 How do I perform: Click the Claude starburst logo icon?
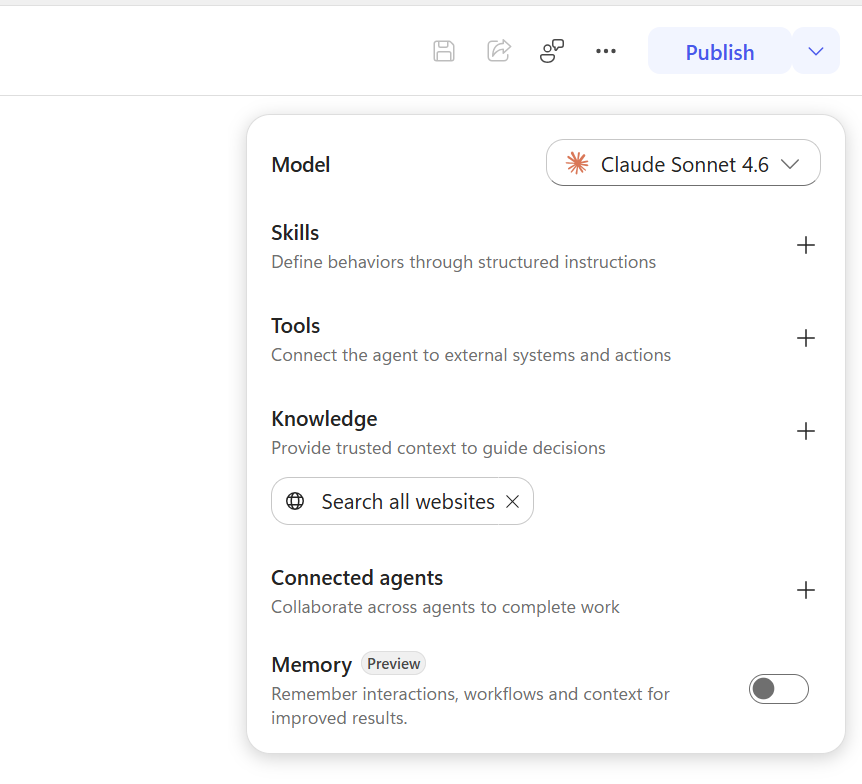577,163
